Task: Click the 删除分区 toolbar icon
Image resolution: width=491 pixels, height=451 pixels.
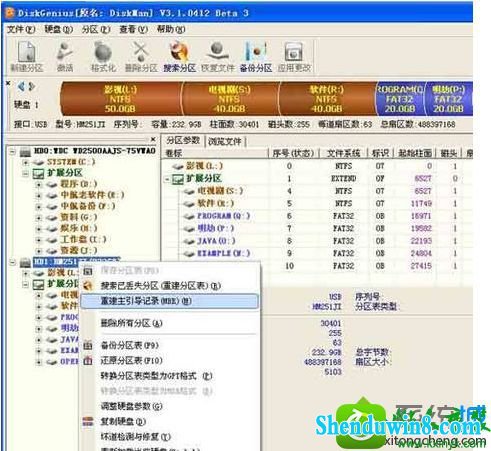Action: click(141, 56)
